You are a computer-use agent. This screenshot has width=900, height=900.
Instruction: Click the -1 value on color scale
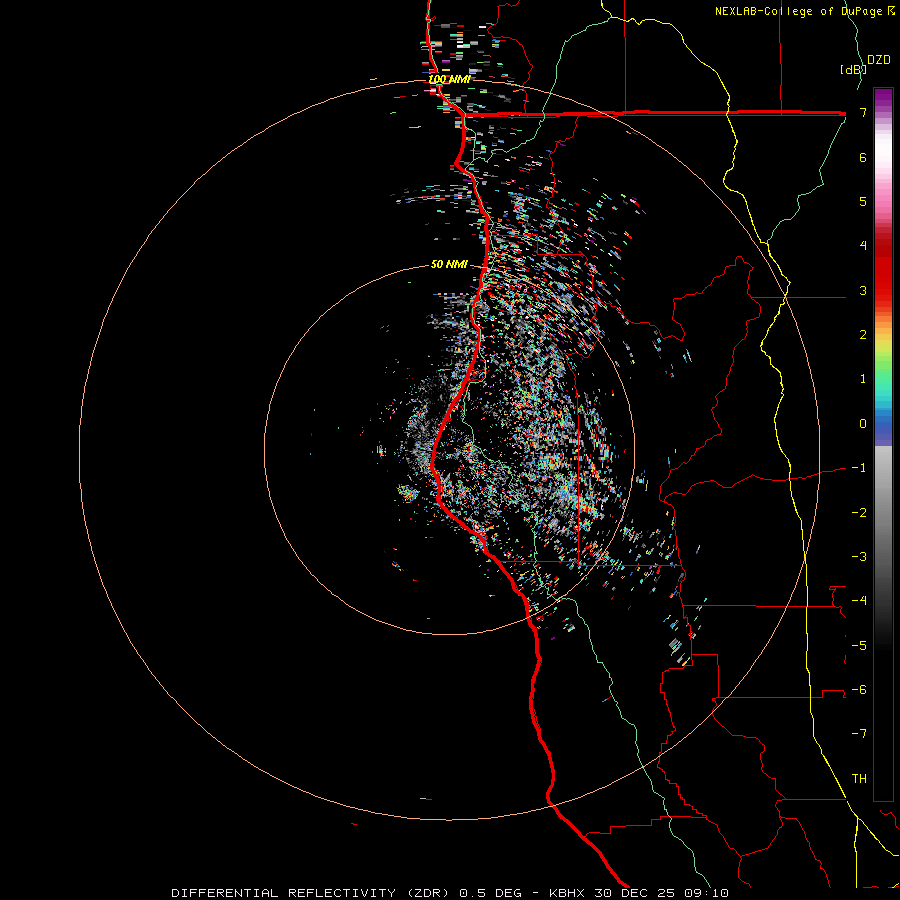pos(859,468)
